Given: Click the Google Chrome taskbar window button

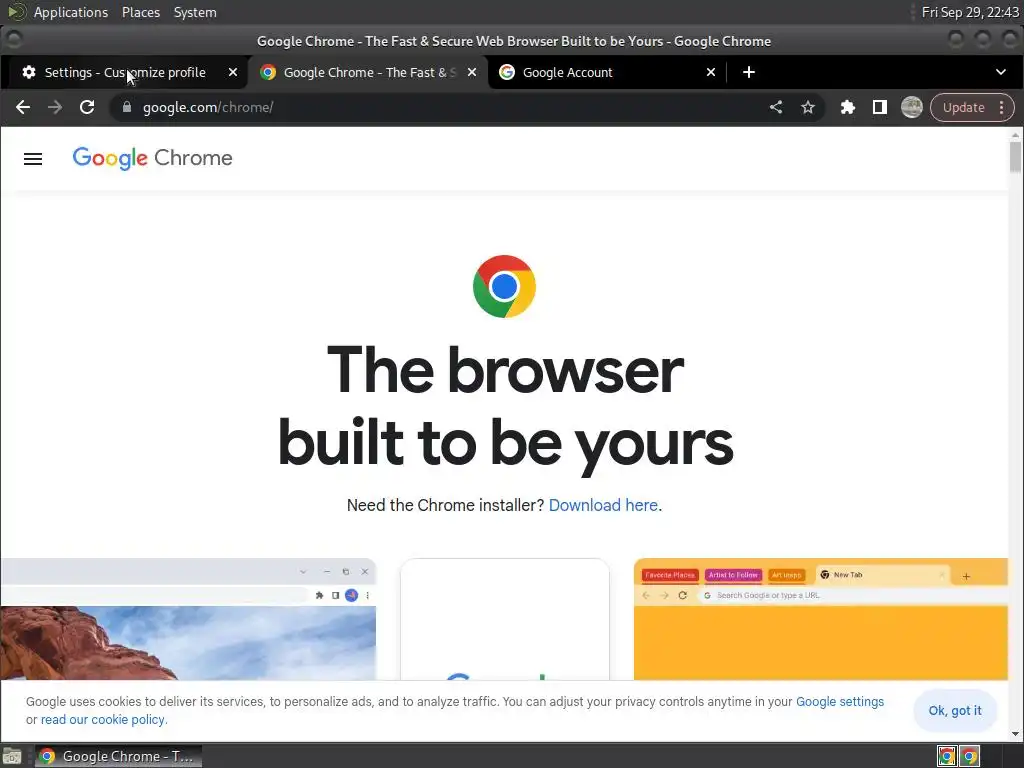Looking at the screenshot, I should [x=119, y=756].
